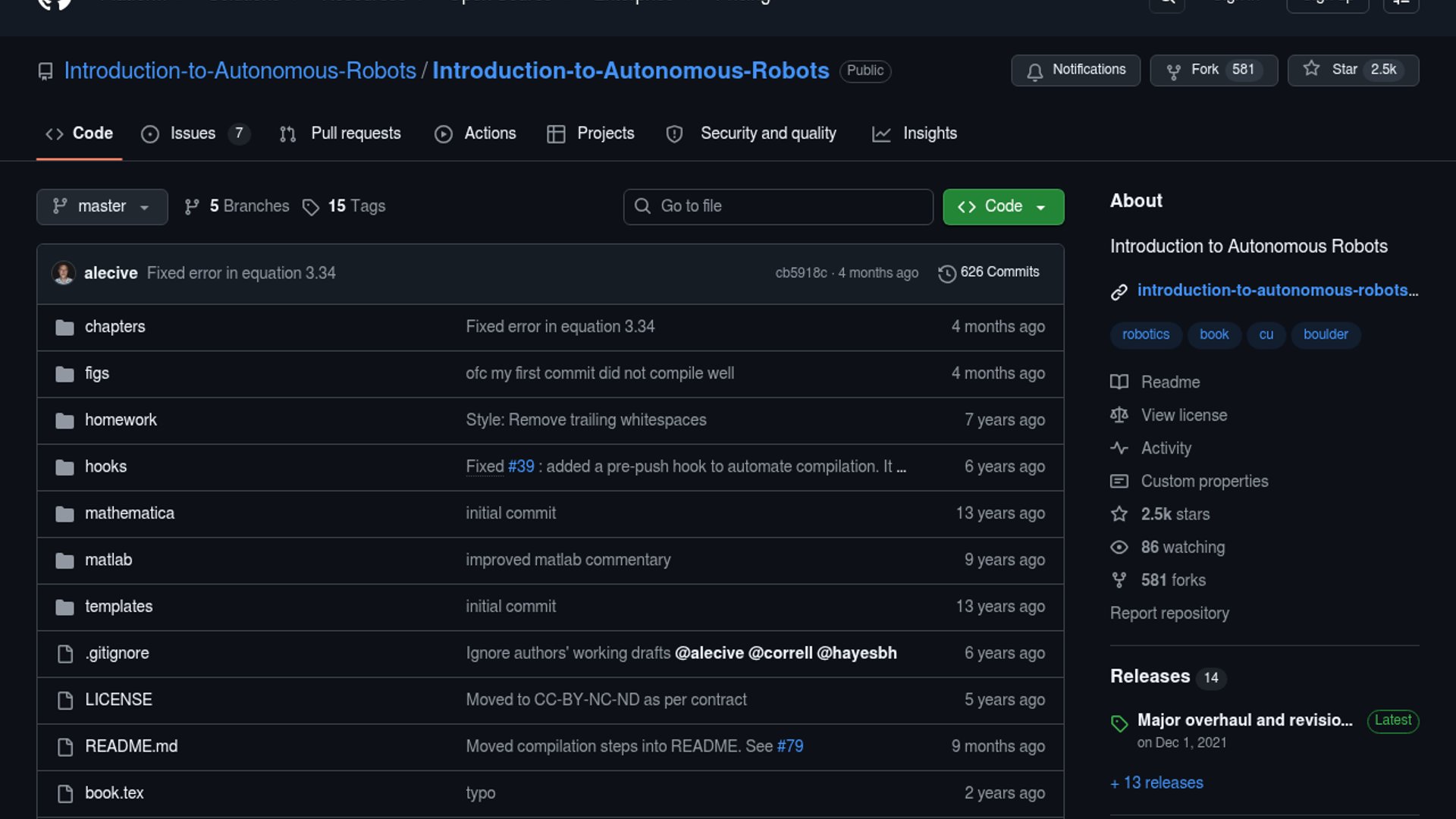Open the Issues tab
Image resolution: width=1456 pixels, height=819 pixels.
(x=195, y=133)
